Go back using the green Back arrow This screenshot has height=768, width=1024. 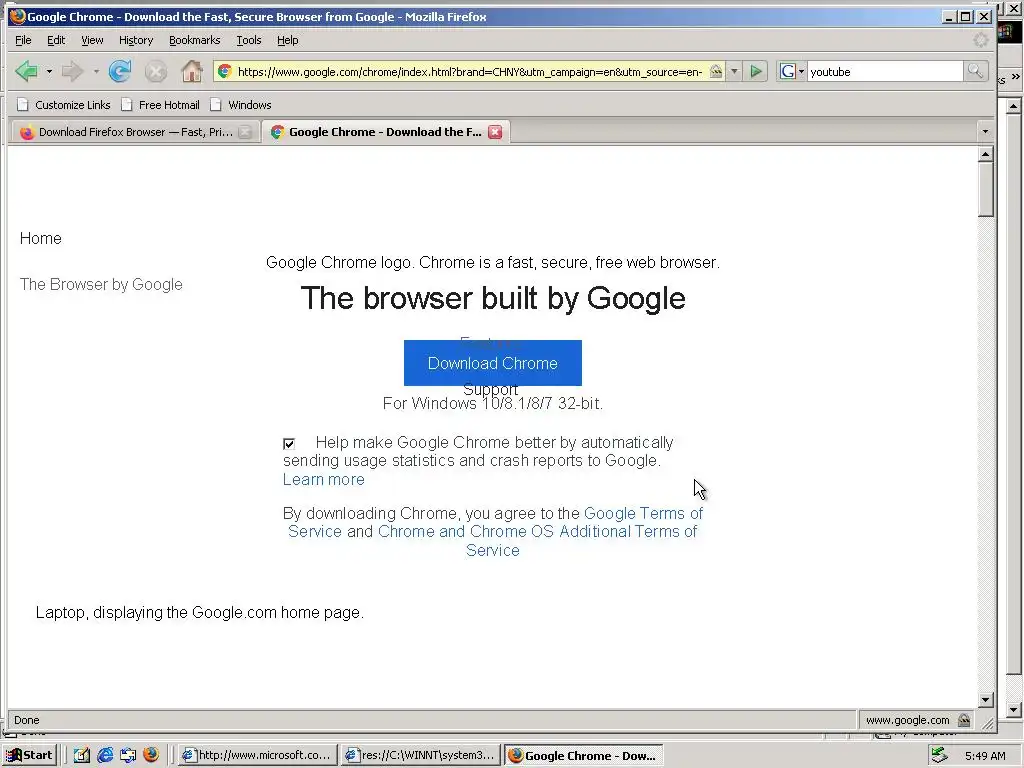(27, 71)
